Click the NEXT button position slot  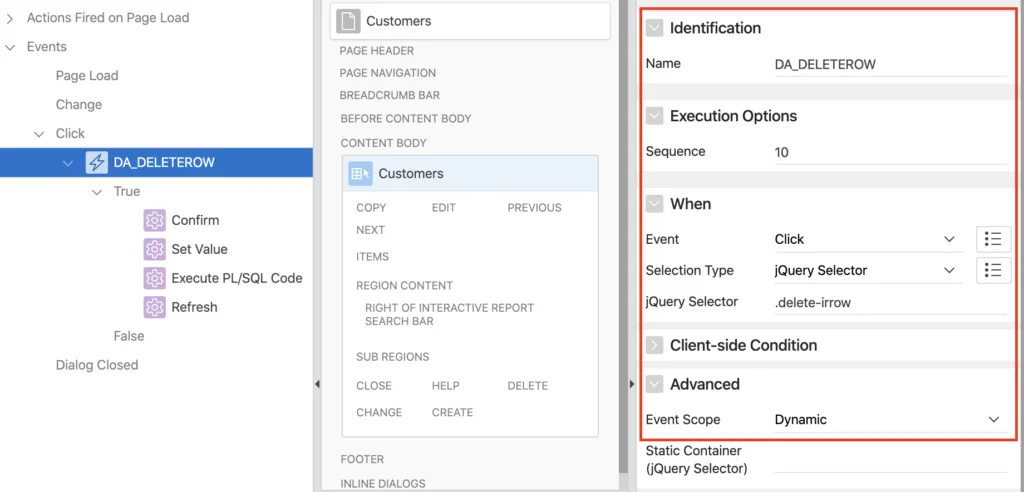pyautogui.click(x=370, y=230)
